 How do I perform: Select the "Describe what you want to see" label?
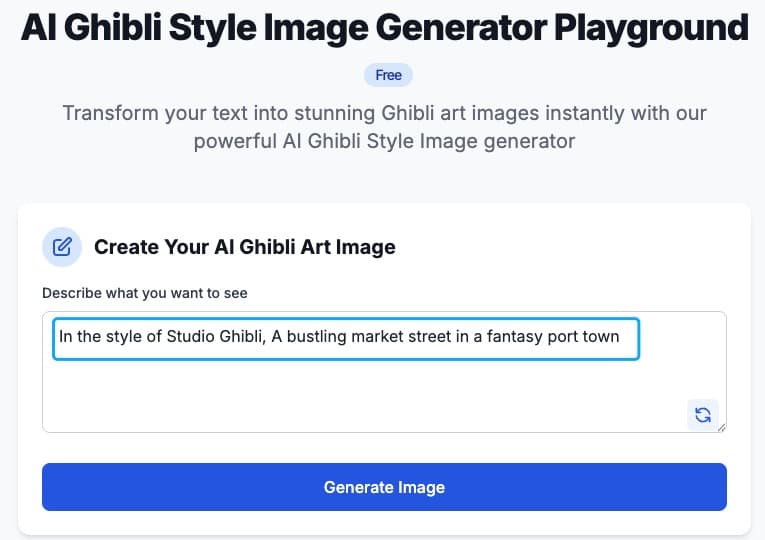tap(145, 293)
